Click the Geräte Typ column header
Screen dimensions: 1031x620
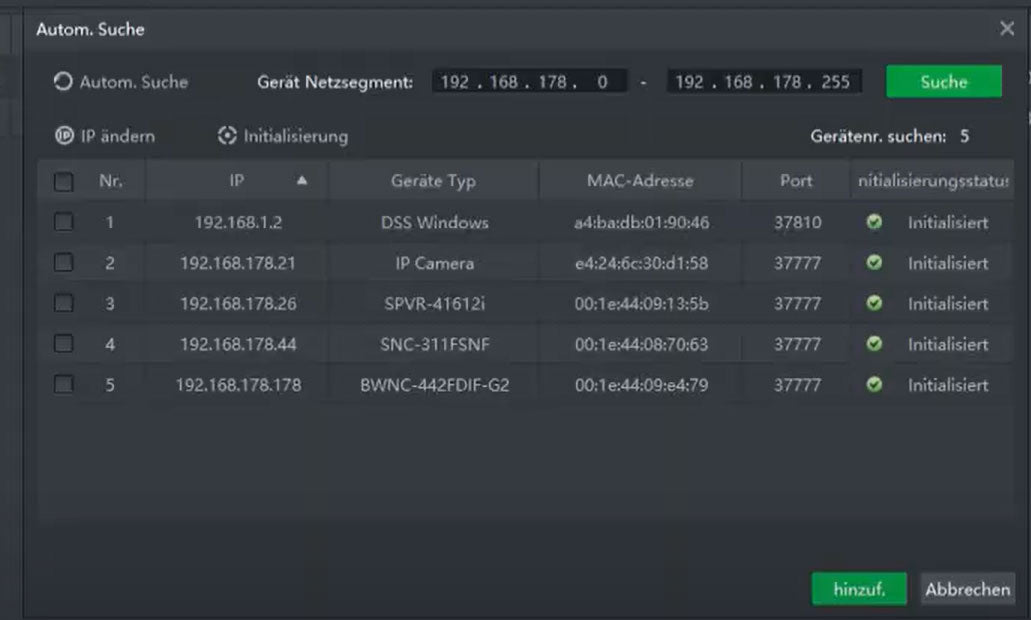click(x=433, y=181)
